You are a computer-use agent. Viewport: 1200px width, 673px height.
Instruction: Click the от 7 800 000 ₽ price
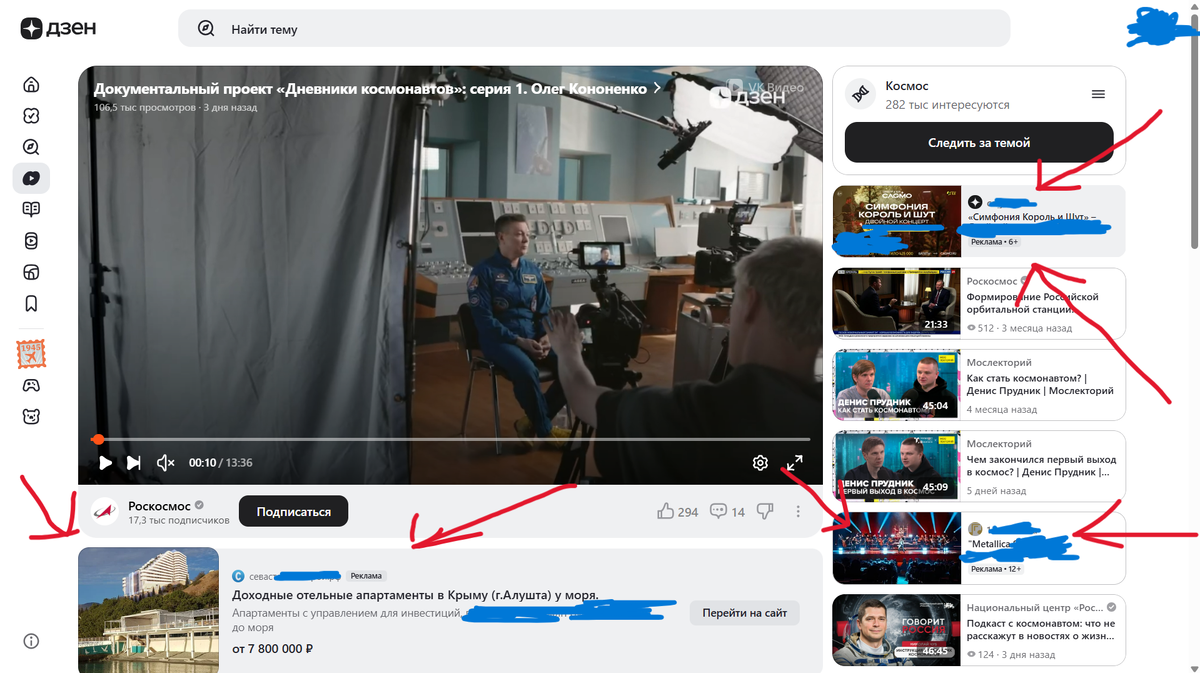pos(273,649)
